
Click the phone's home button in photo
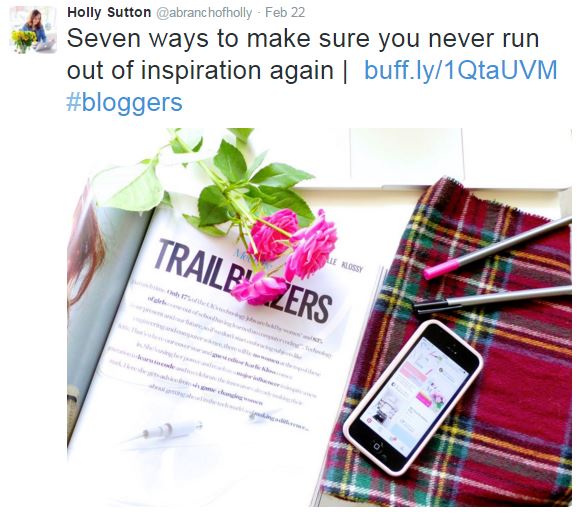click(x=376, y=446)
